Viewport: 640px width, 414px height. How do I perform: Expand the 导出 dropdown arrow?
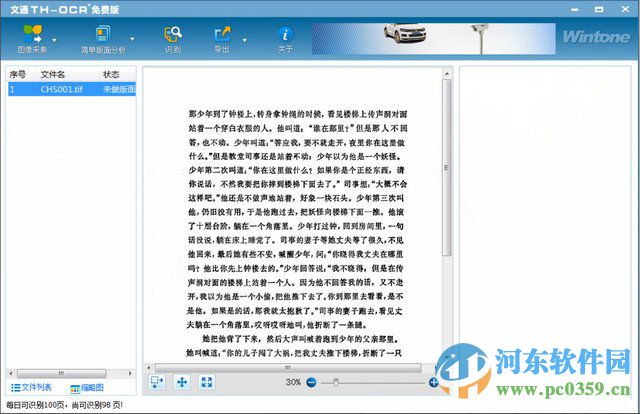coord(244,40)
